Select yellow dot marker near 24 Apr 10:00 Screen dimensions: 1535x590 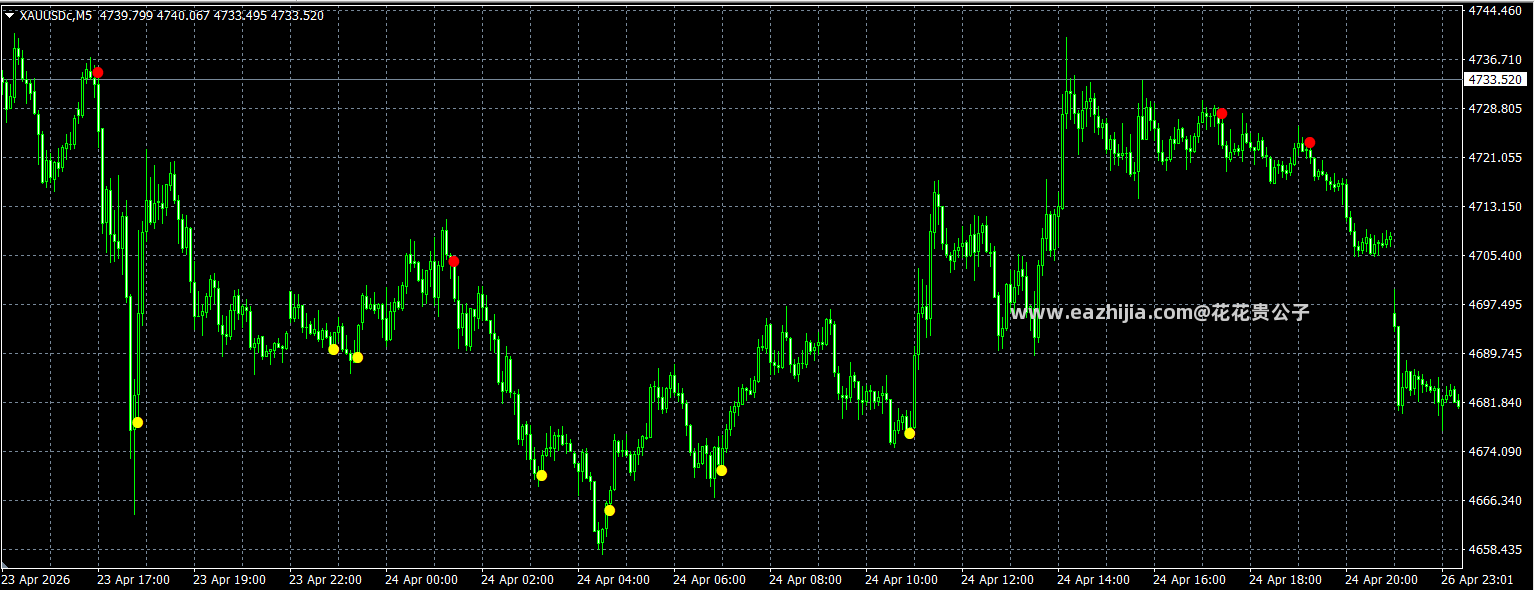tap(910, 434)
